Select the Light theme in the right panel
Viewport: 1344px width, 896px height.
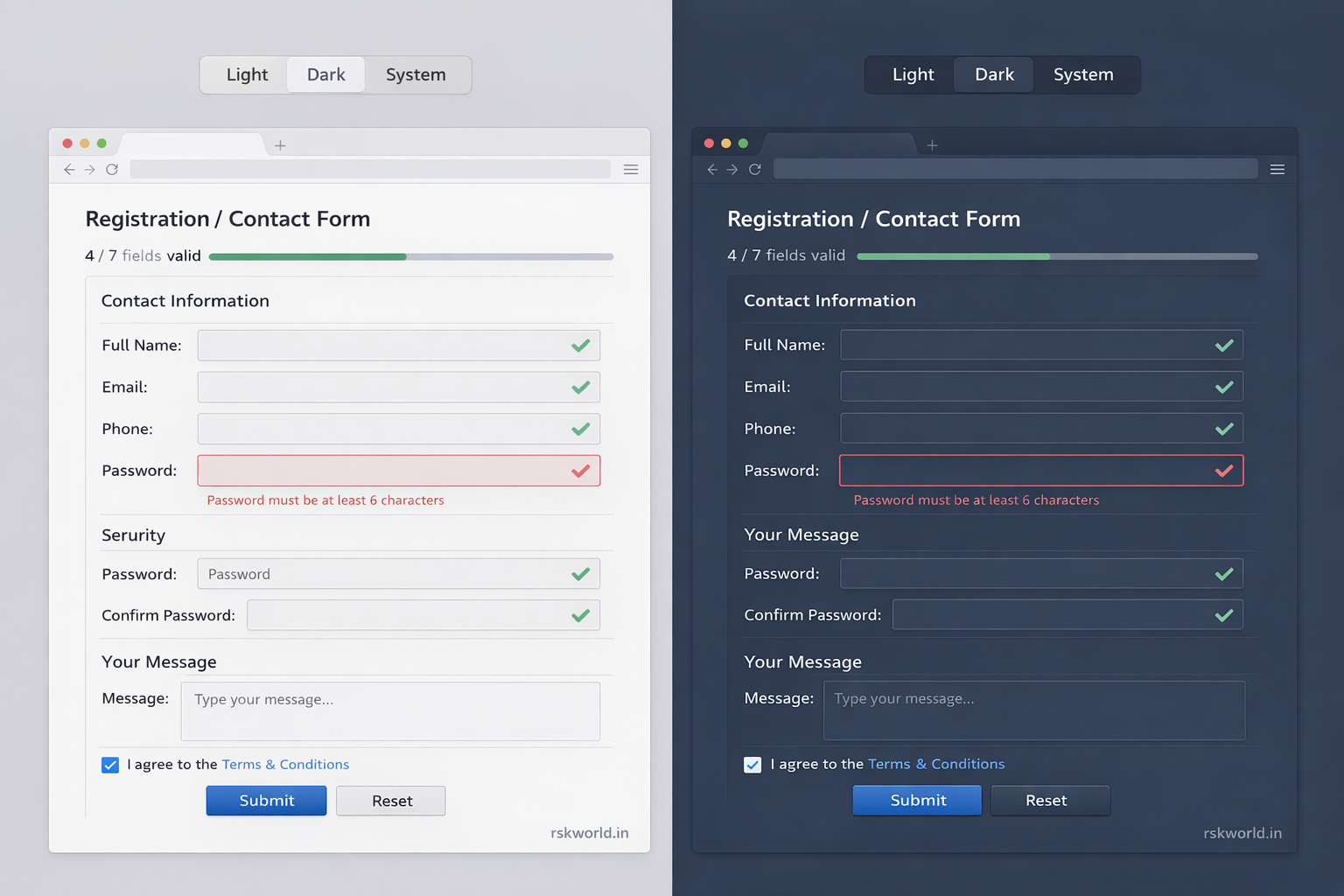tap(913, 74)
